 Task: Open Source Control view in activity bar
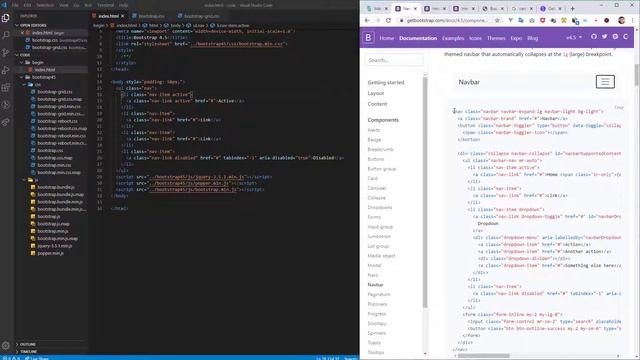pos(6,53)
